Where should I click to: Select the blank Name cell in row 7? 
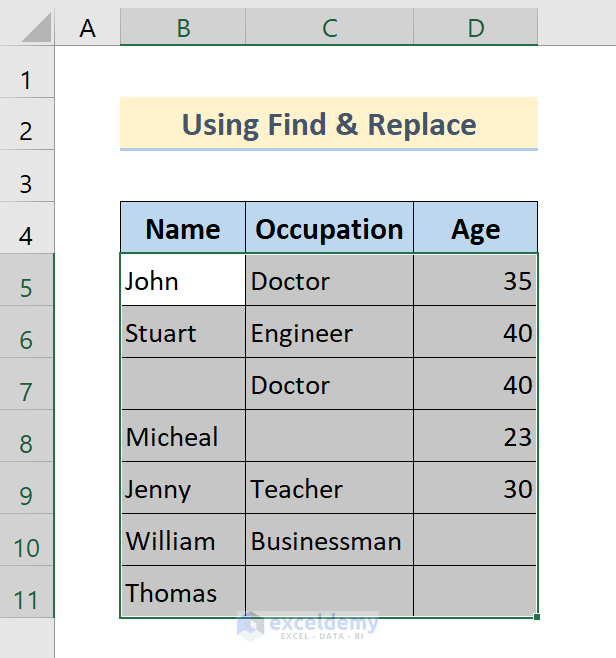point(183,384)
